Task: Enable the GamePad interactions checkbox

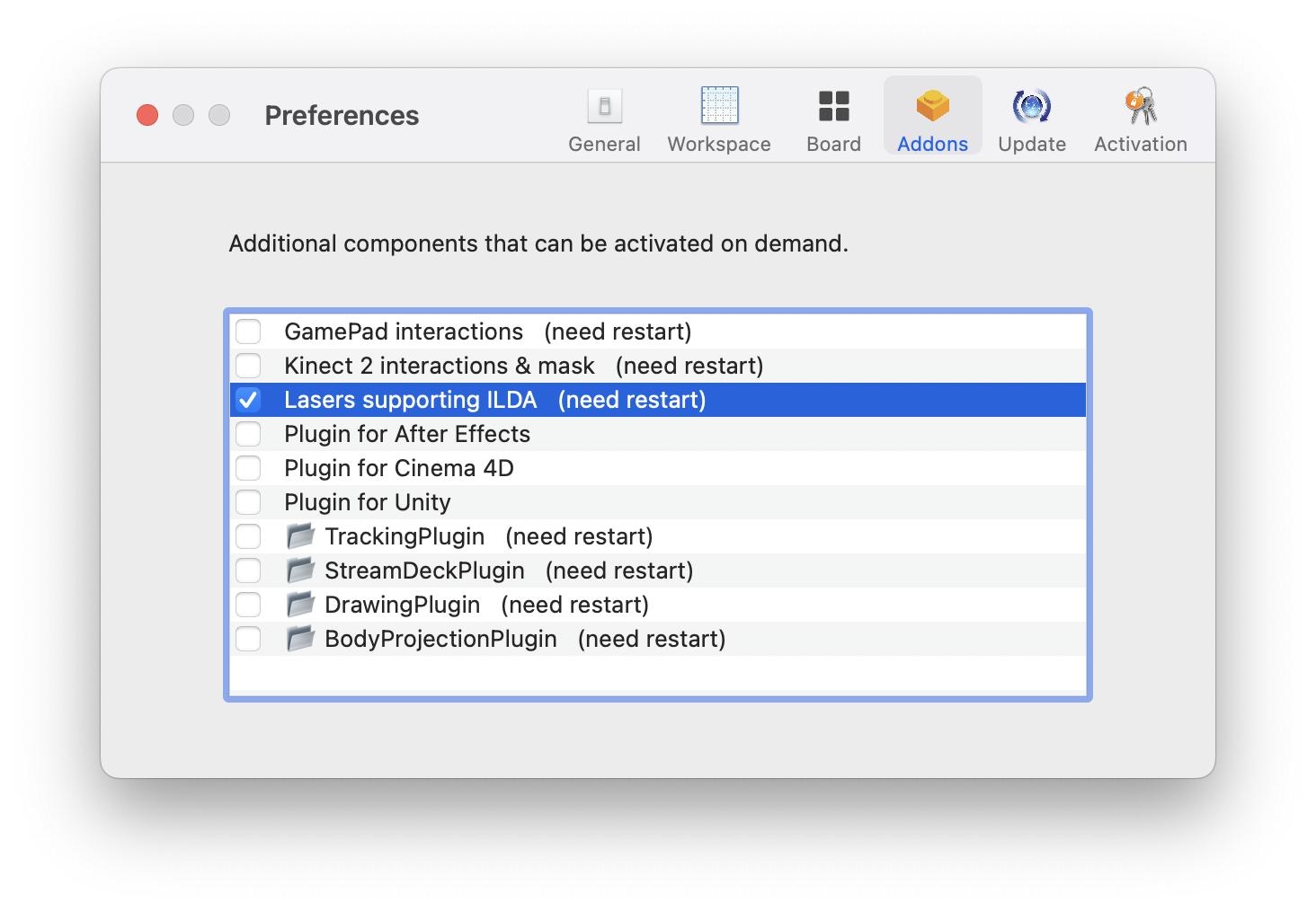Action: [x=248, y=332]
